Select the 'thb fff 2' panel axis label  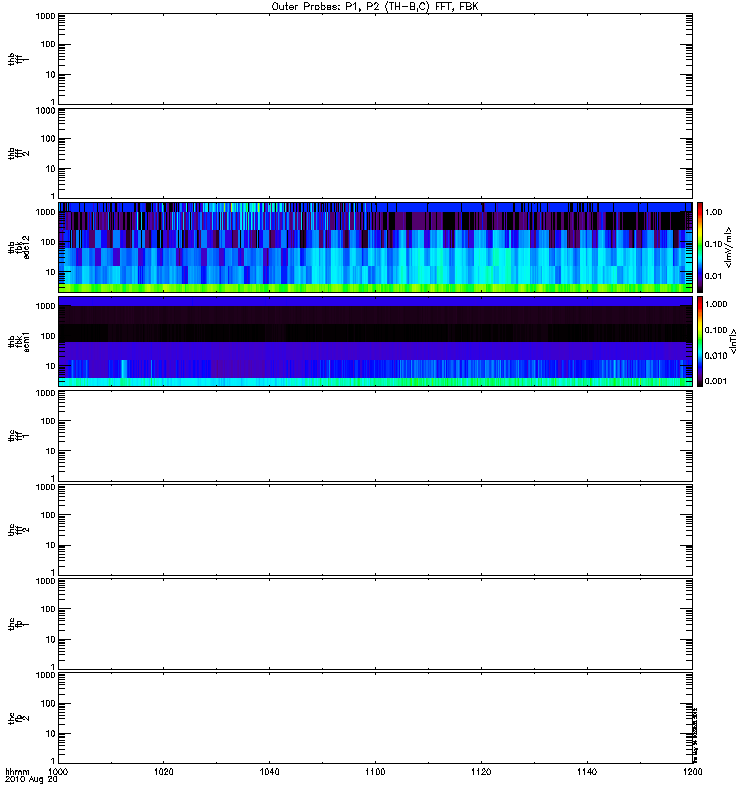pos(18,153)
